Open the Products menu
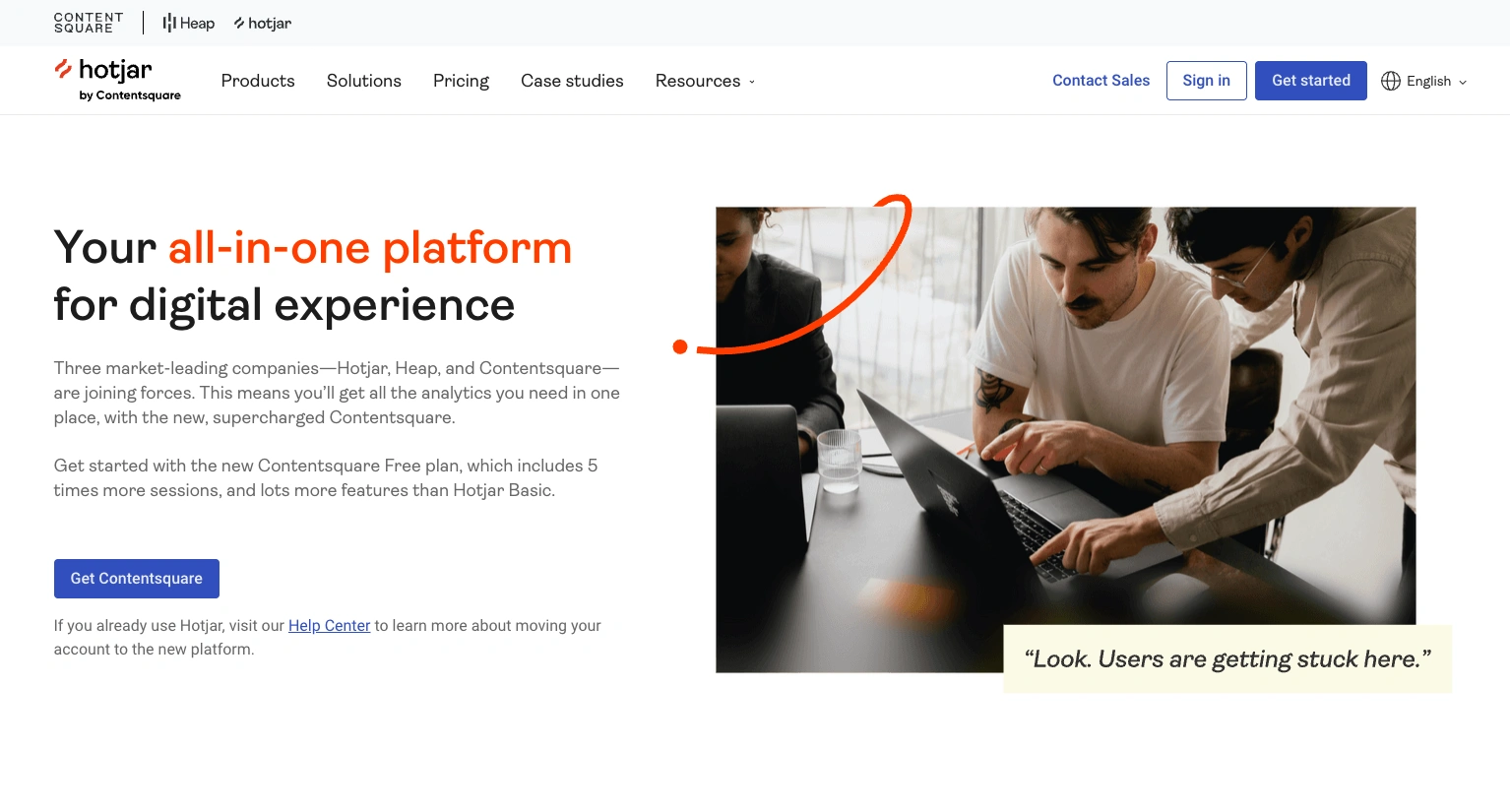Screen dimensions: 1510x812 [258, 81]
